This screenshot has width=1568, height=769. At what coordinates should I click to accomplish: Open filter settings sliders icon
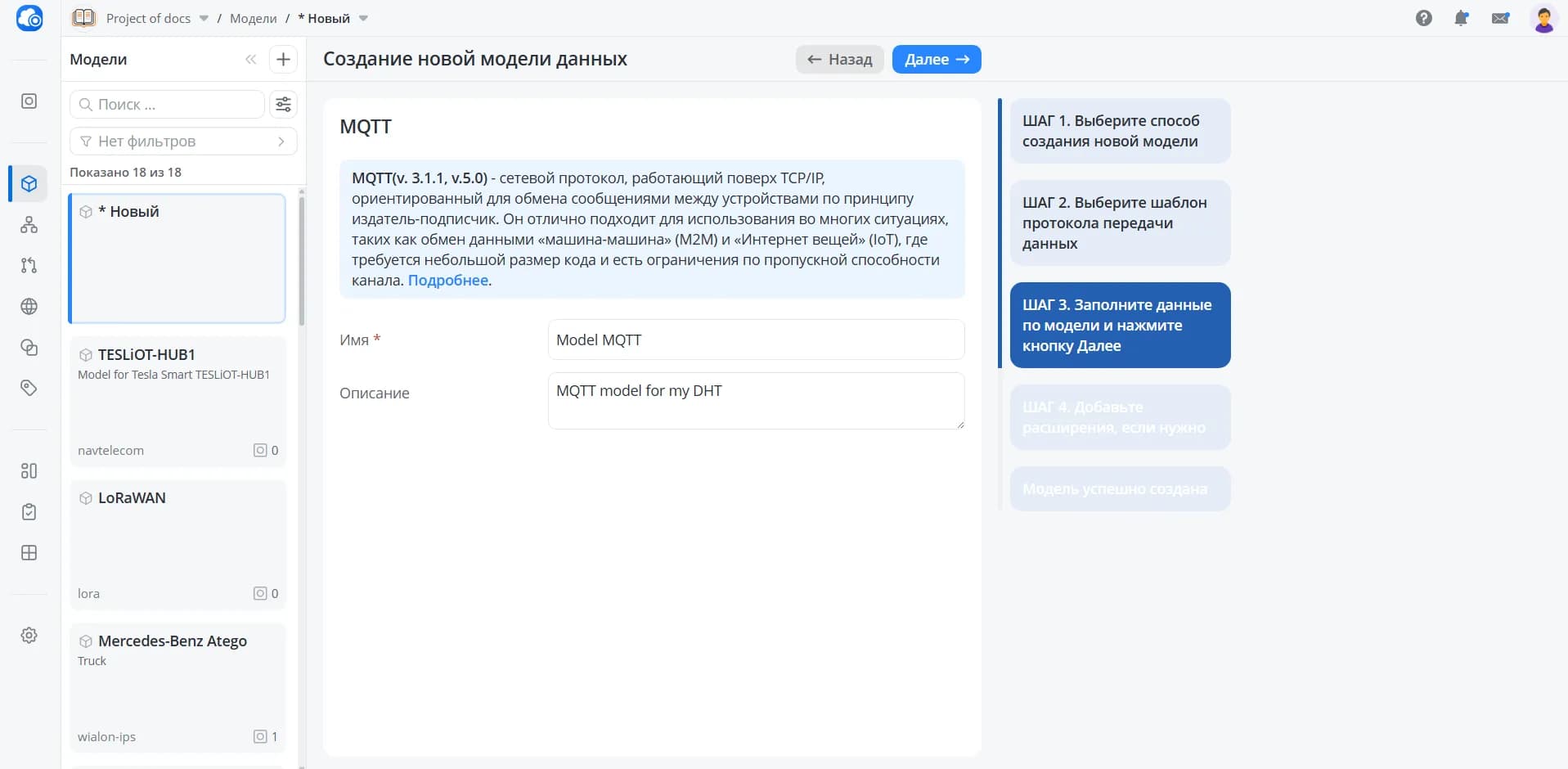pyautogui.click(x=283, y=105)
